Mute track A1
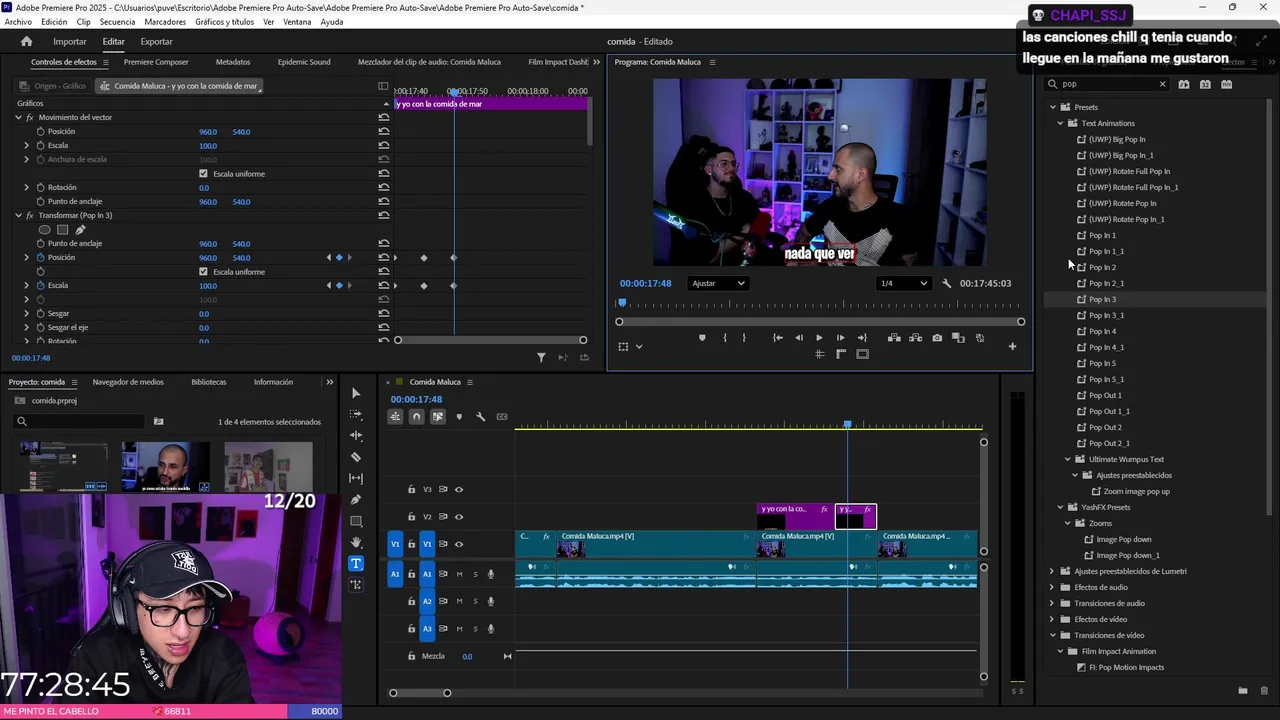The height and width of the screenshot is (720, 1280). [x=459, y=574]
